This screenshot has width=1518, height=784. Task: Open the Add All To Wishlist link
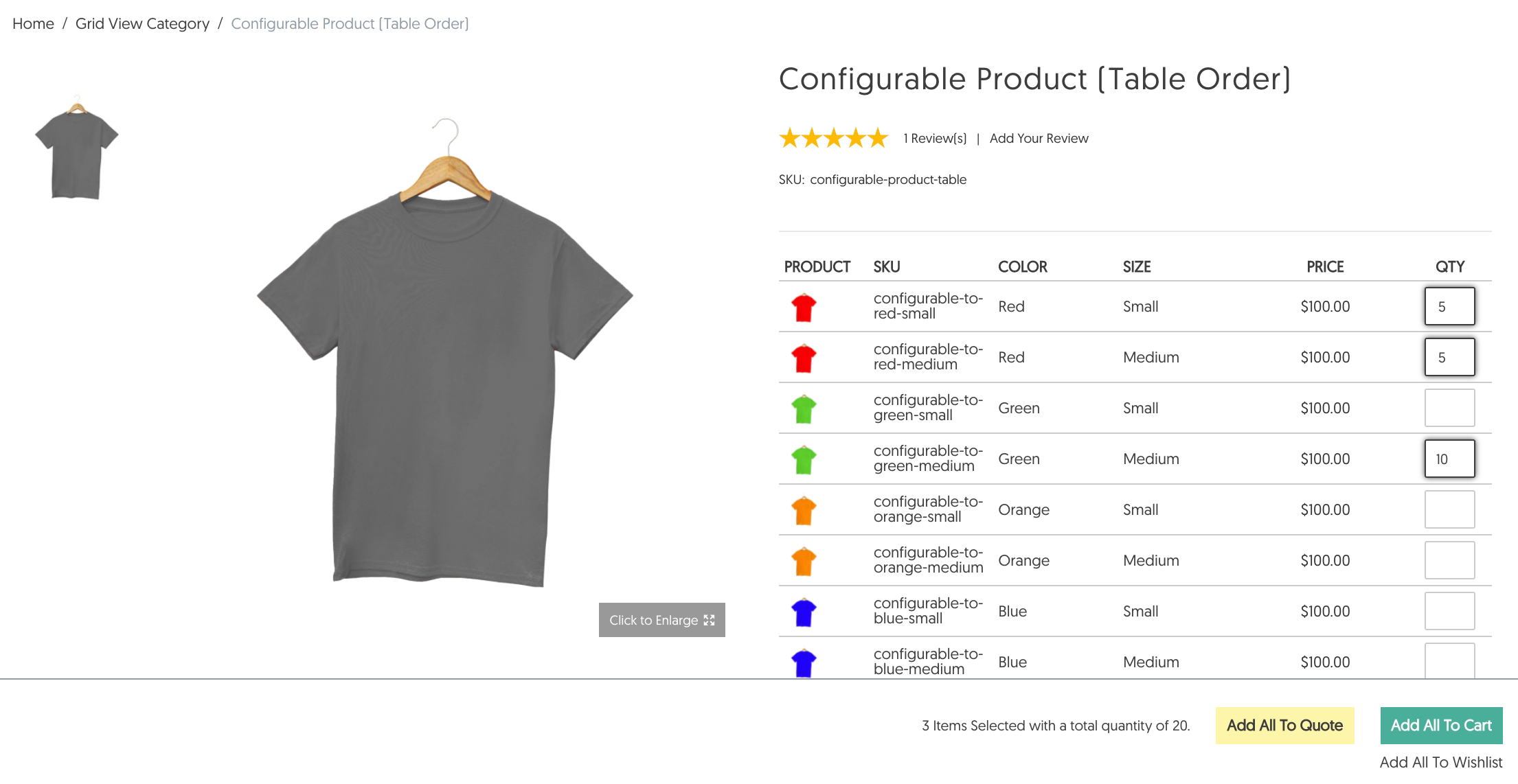[x=1440, y=762]
